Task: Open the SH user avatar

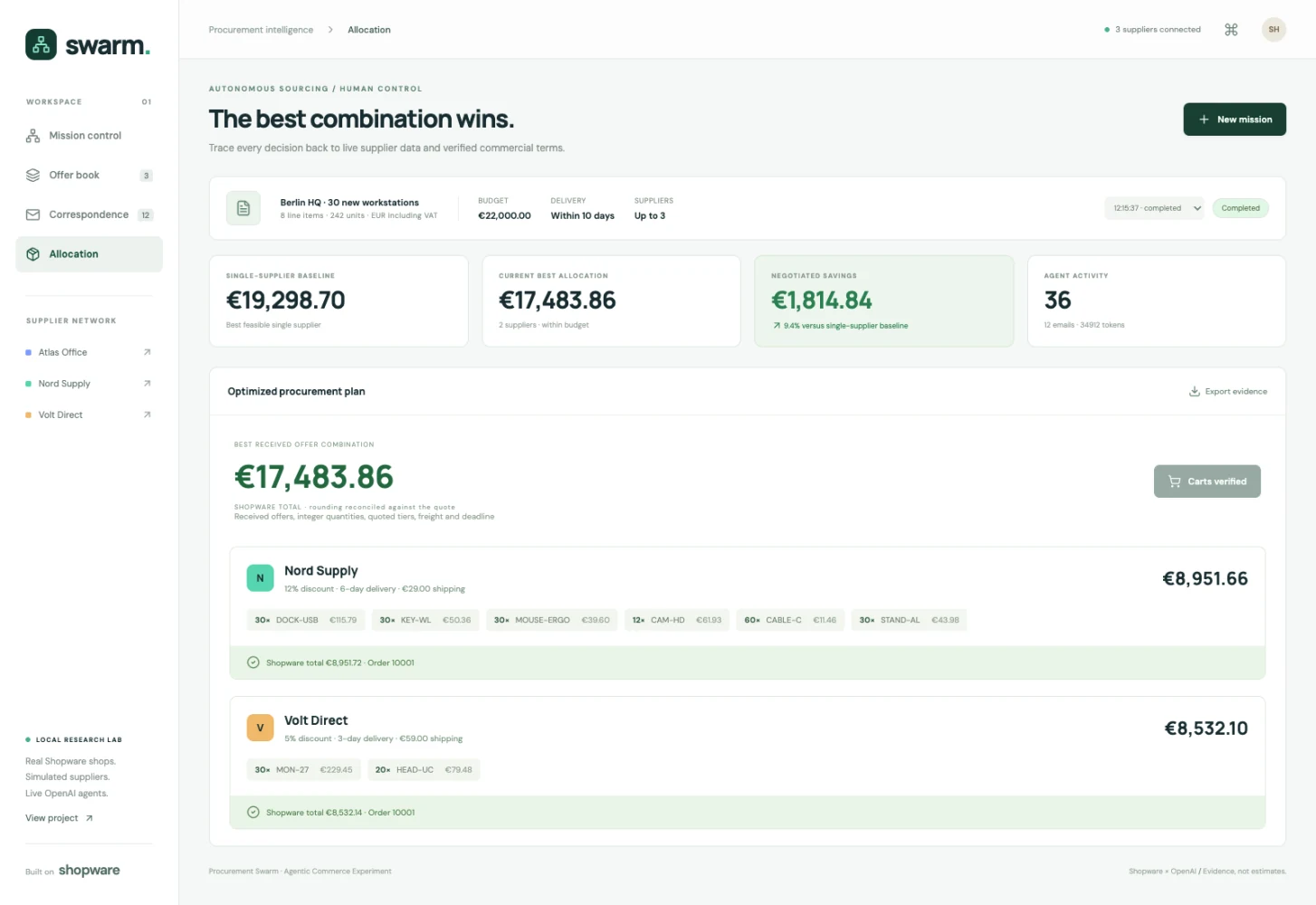Action: coord(1273,30)
